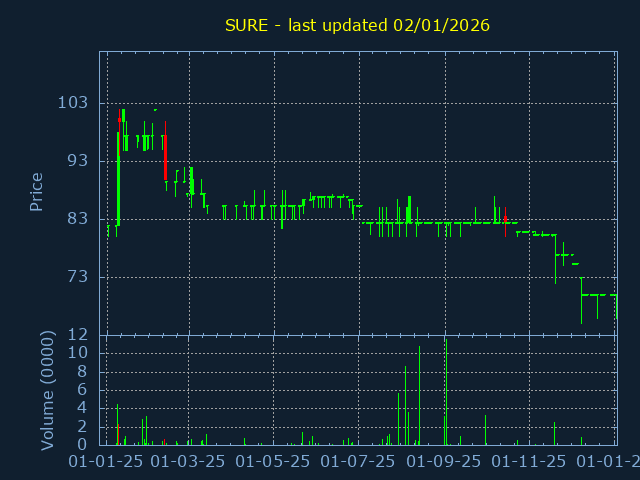The width and height of the screenshot is (640, 480).
Task: Click the tall green candle at chart start
Action: 118,178
